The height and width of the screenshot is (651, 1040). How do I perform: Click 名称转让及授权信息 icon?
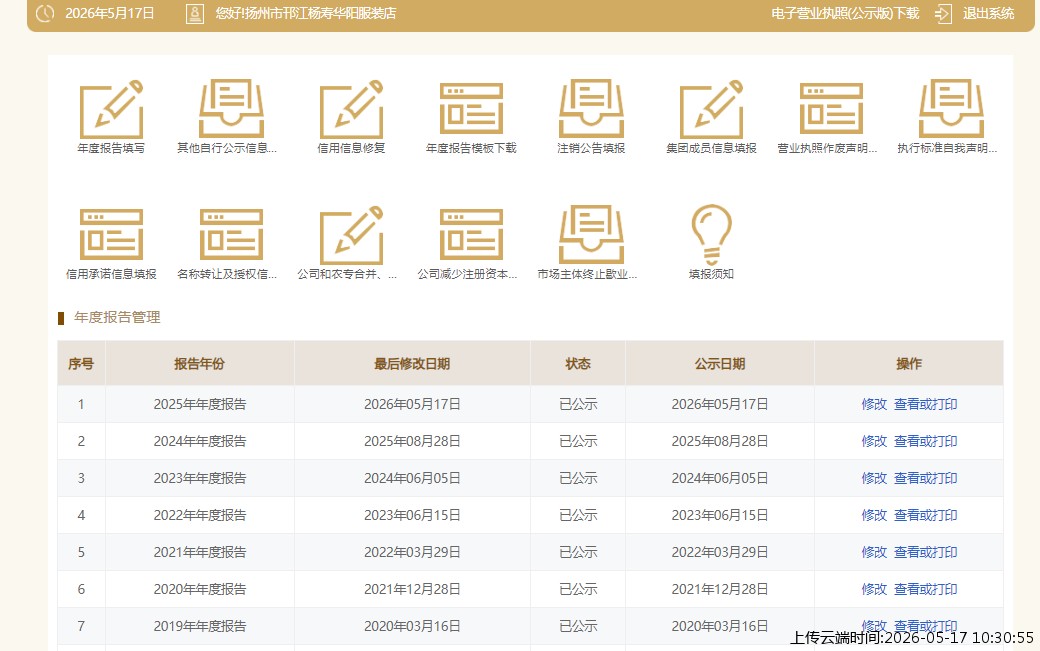231,235
